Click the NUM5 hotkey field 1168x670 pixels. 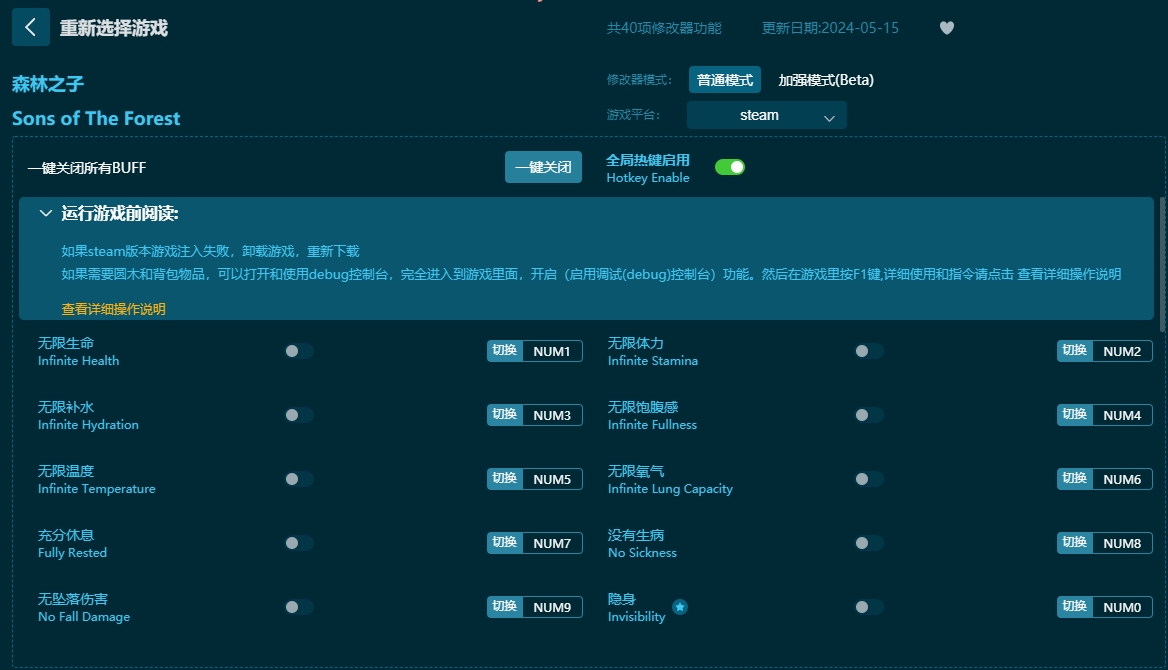(x=552, y=479)
